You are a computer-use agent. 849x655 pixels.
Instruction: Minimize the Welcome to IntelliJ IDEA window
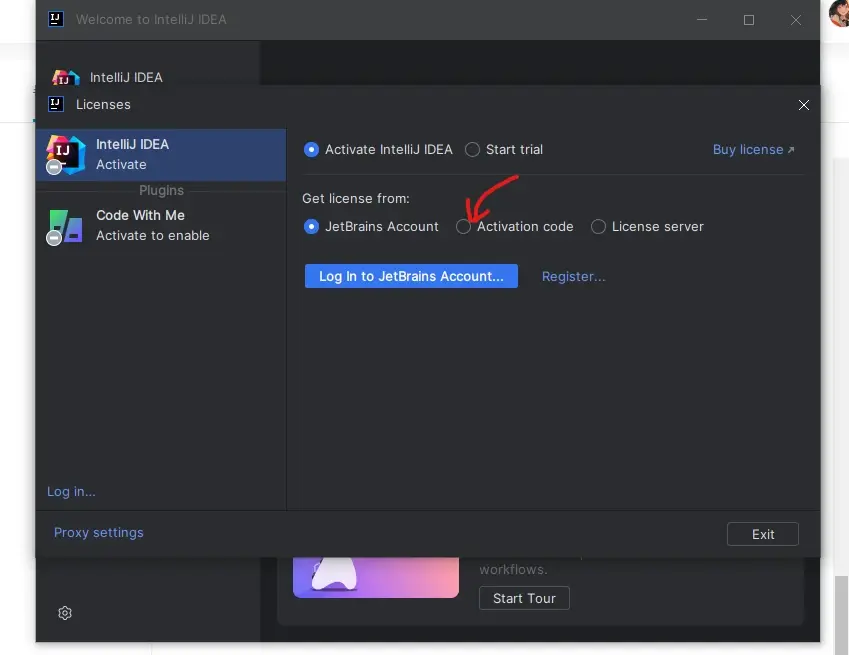(x=702, y=20)
